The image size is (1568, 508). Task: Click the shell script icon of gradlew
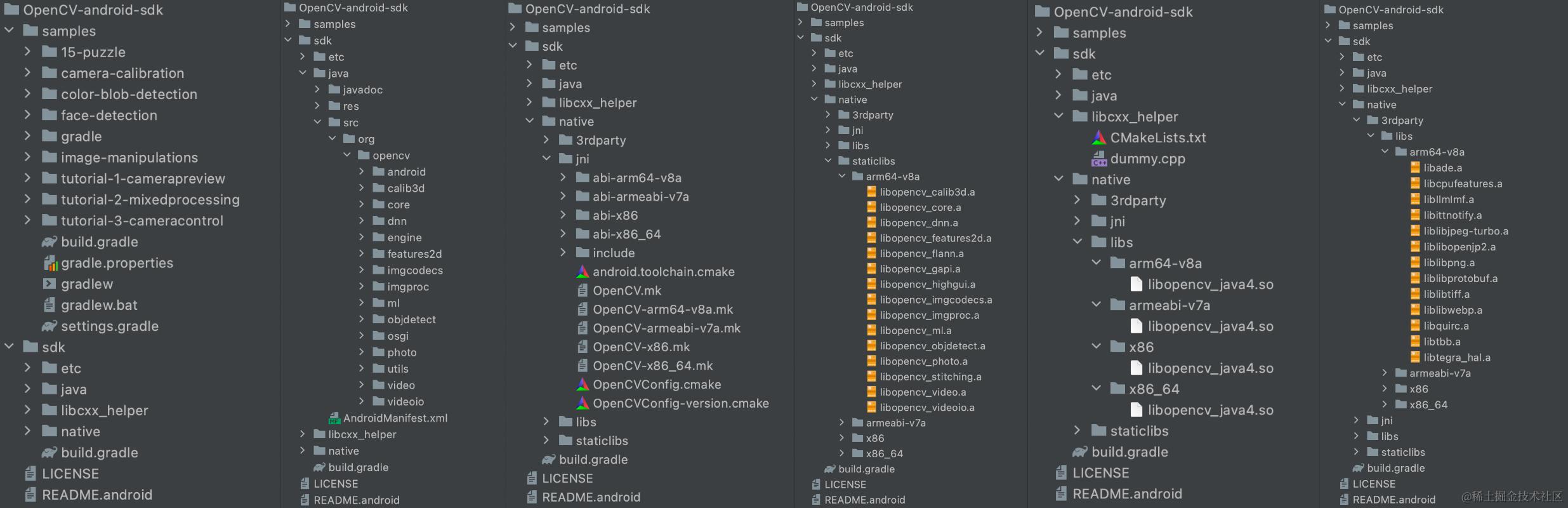point(49,284)
